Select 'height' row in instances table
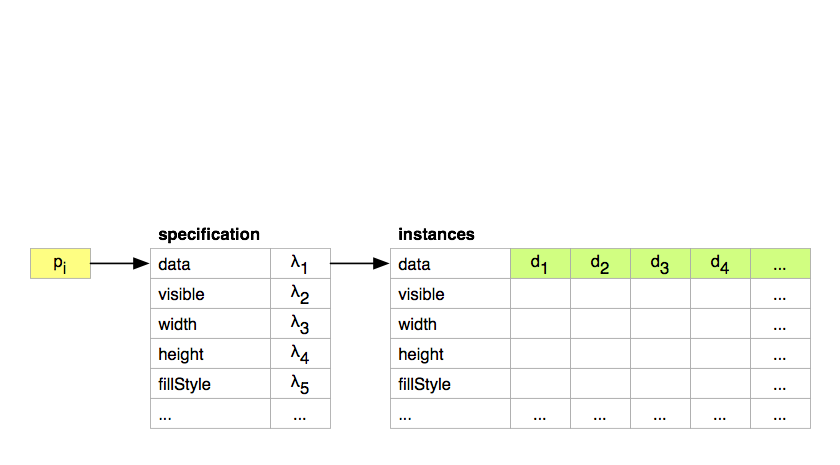This screenshot has width=840, height=465. [x=601, y=354]
